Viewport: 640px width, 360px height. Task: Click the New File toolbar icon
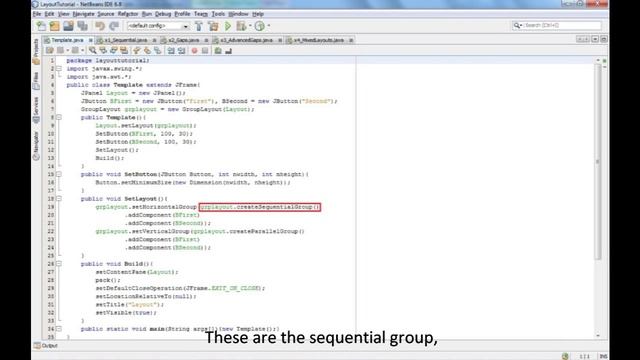pos(41,26)
